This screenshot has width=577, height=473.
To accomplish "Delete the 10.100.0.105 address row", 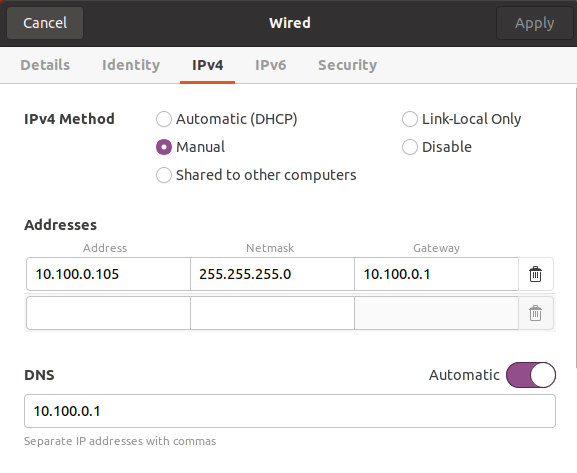I will pyautogui.click(x=535, y=274).
